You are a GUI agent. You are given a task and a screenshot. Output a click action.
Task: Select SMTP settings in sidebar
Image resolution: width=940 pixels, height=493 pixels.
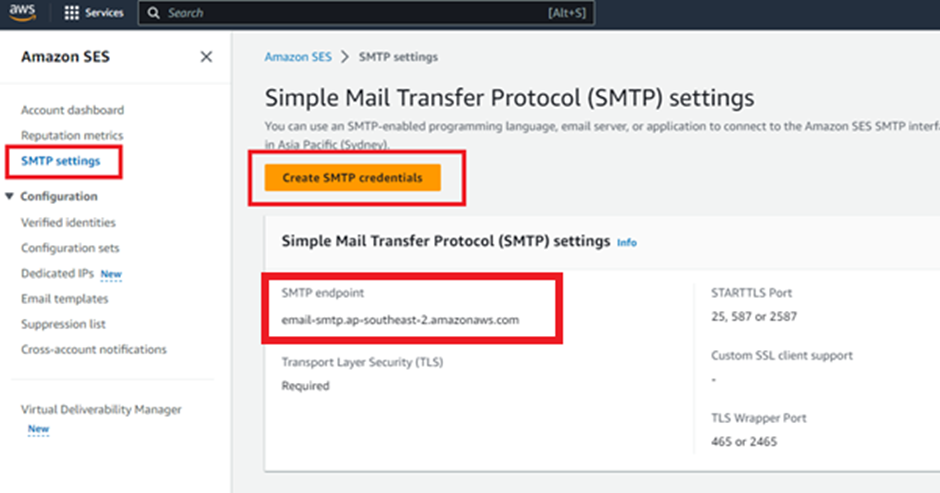click(60, 160)
